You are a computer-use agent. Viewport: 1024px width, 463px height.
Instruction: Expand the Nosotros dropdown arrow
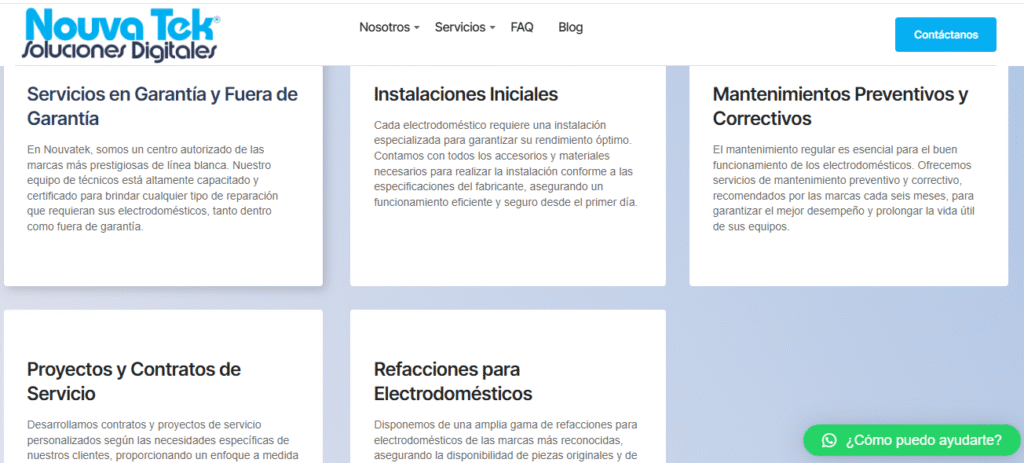417,28
